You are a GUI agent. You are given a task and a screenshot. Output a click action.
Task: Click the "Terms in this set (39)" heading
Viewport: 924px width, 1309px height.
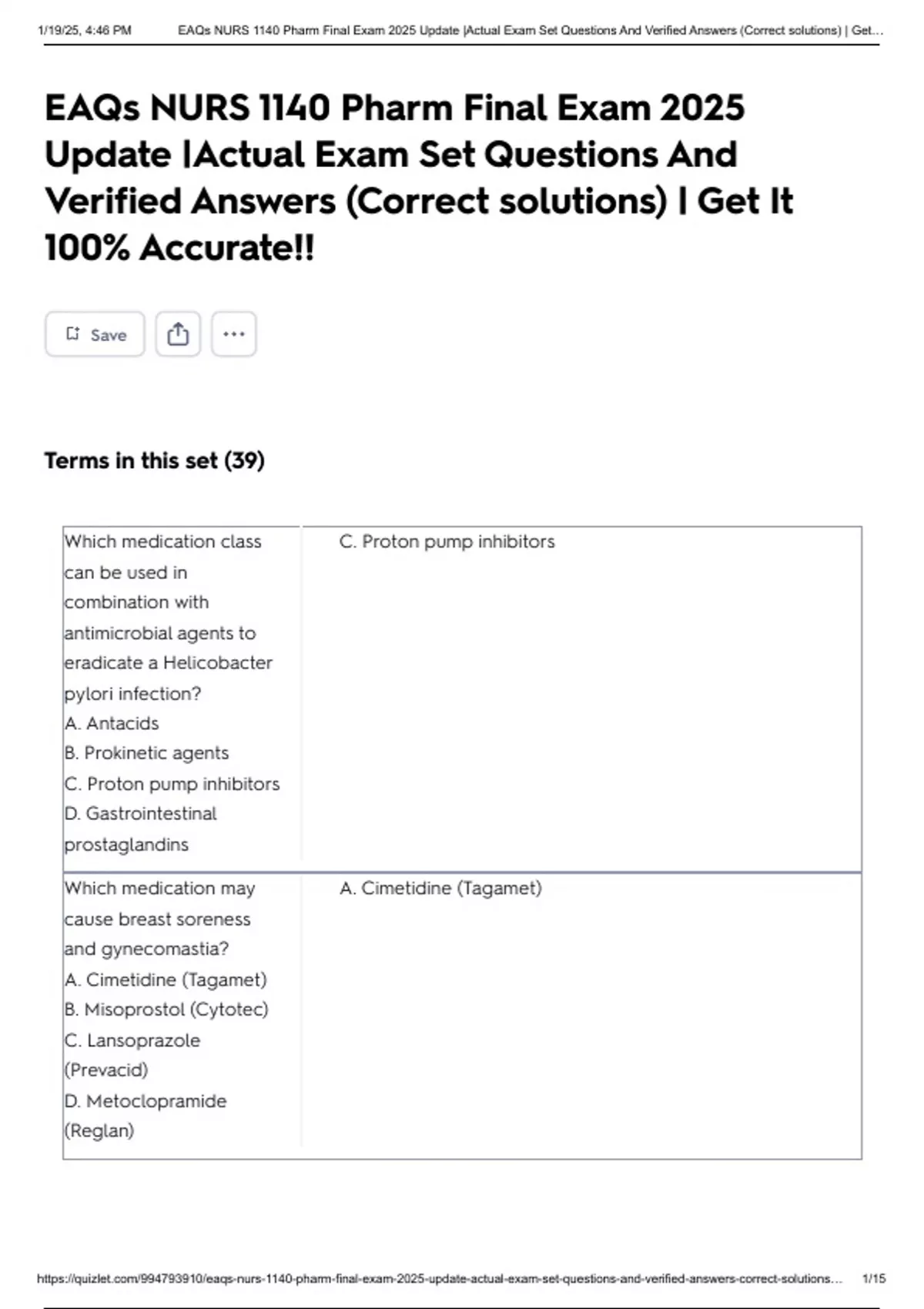tap(154, 460)
